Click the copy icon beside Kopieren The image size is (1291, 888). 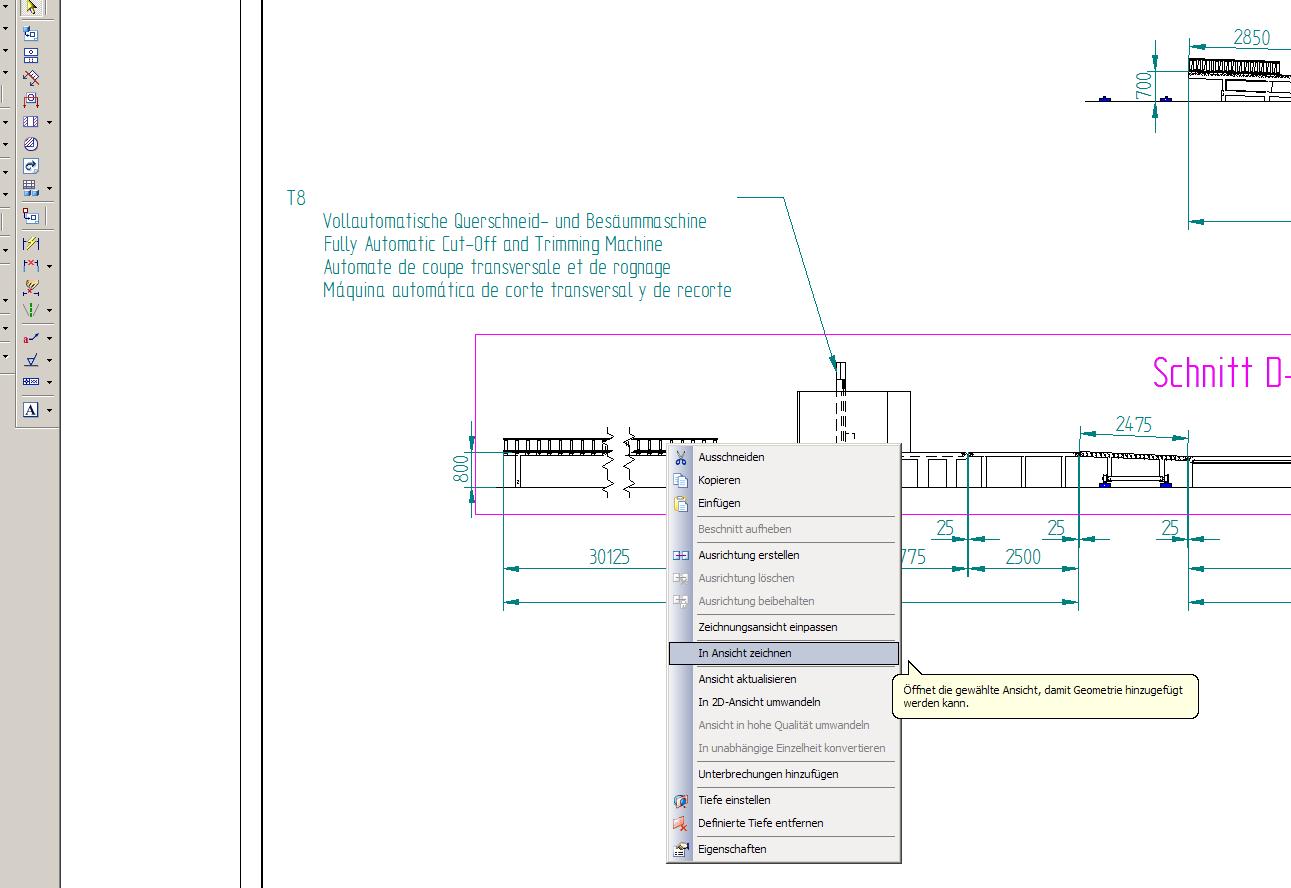pos(681,480)
